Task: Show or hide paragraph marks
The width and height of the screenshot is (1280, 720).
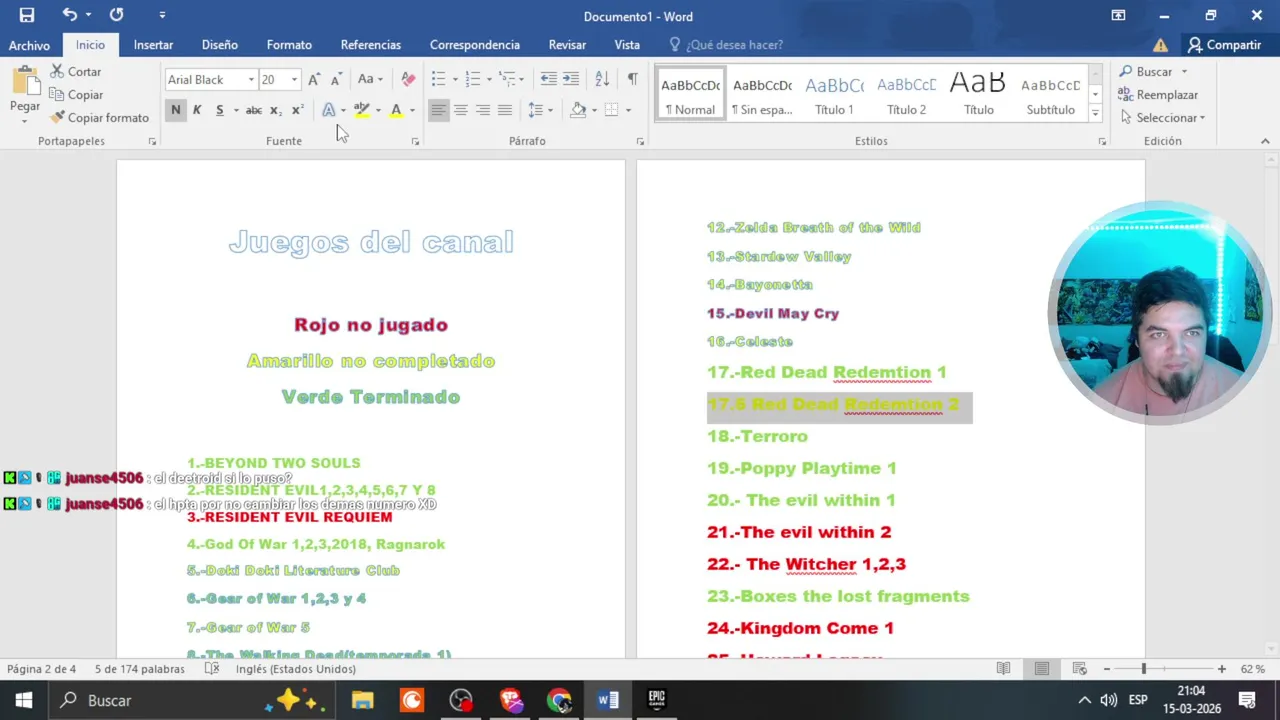Action: coord(632,79)
